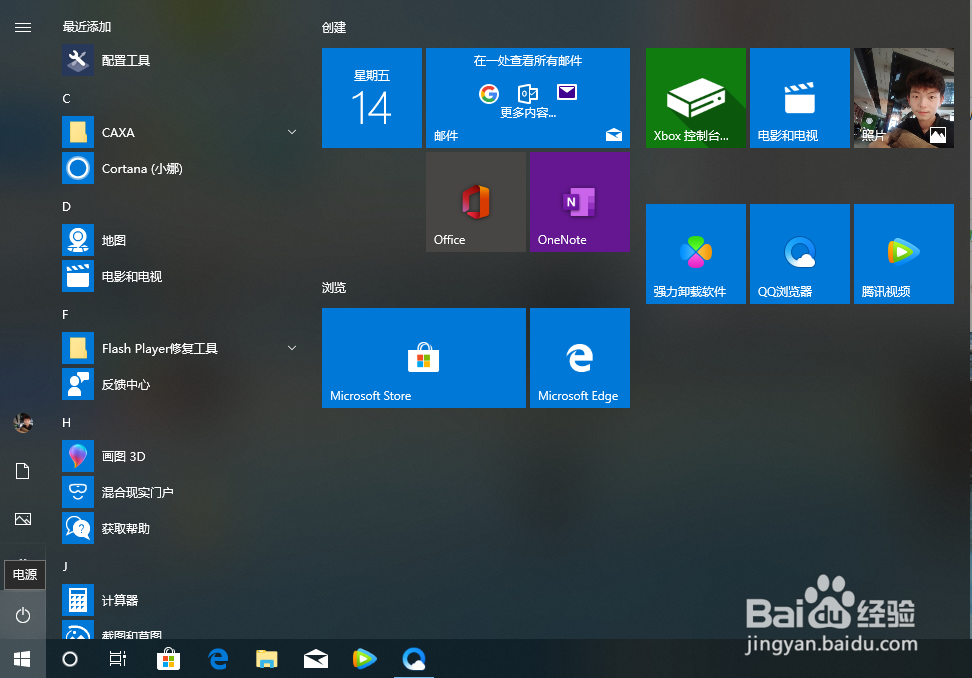The height and width of the screenshot is (678, 972).
Task: Launch 地图 maps app from the list
Action: [180, 240]
